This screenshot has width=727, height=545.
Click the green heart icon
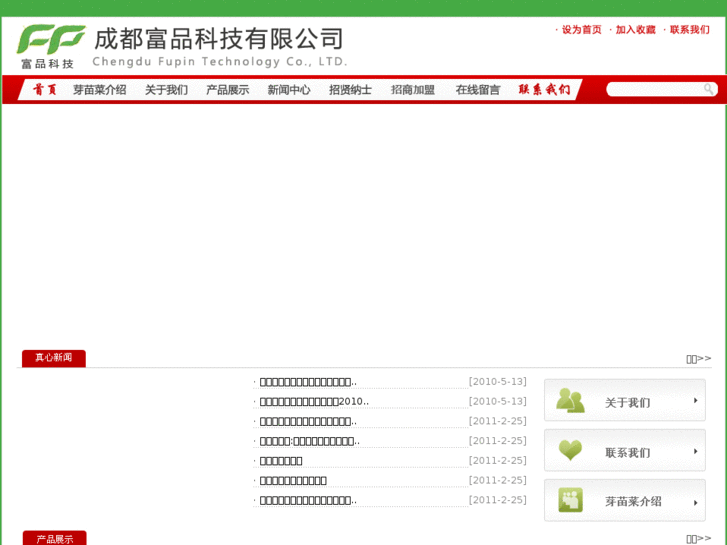click(570, 450)
